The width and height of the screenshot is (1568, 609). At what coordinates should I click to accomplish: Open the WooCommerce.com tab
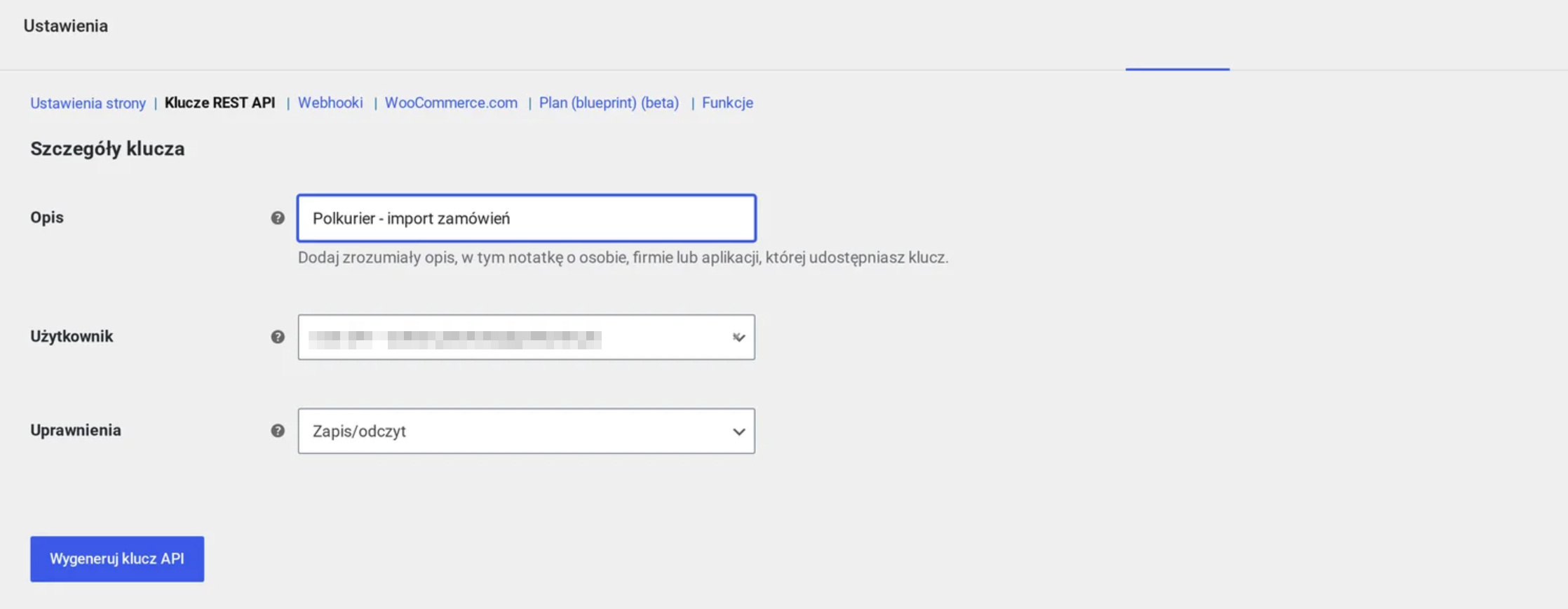point(451,103)
